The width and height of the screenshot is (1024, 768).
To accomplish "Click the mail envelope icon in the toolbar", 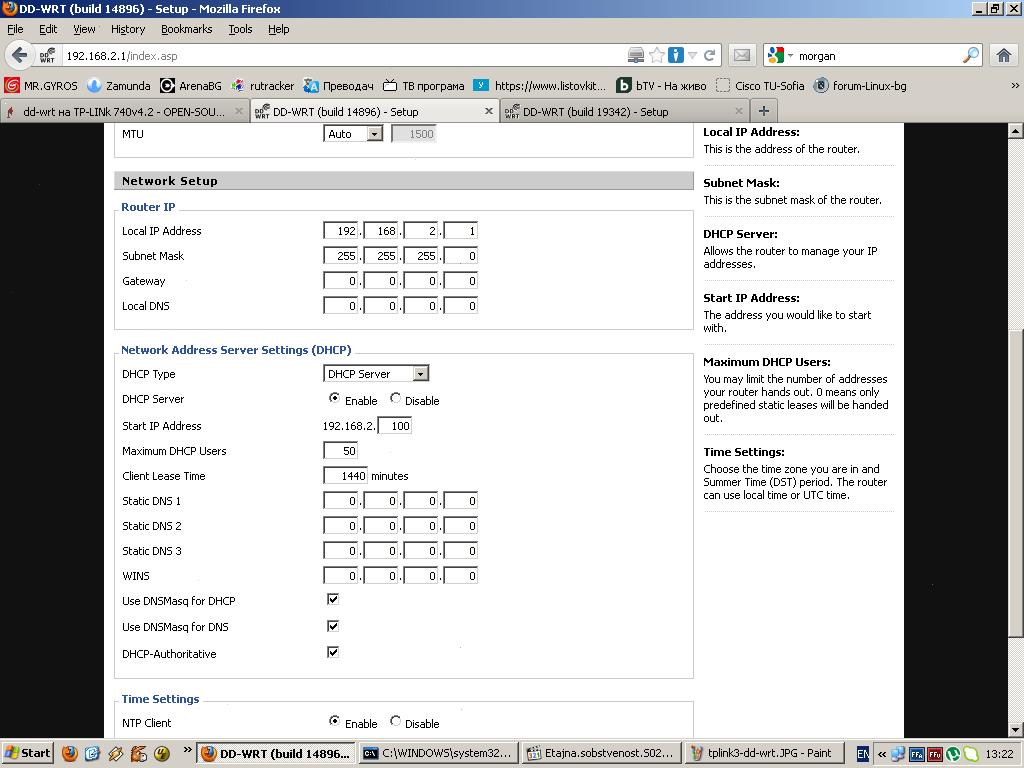I will coord(741,56).
